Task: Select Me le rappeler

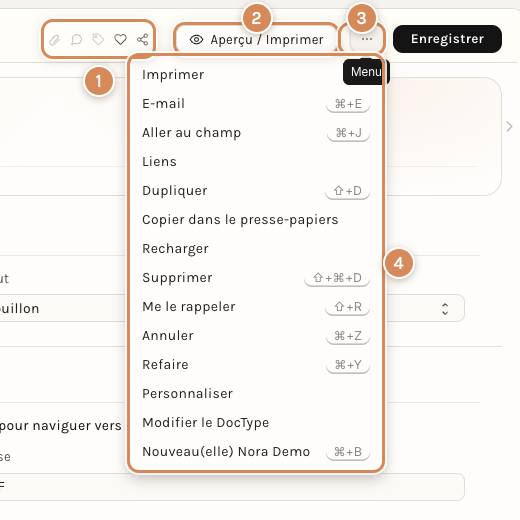Action: click(256, 307)
